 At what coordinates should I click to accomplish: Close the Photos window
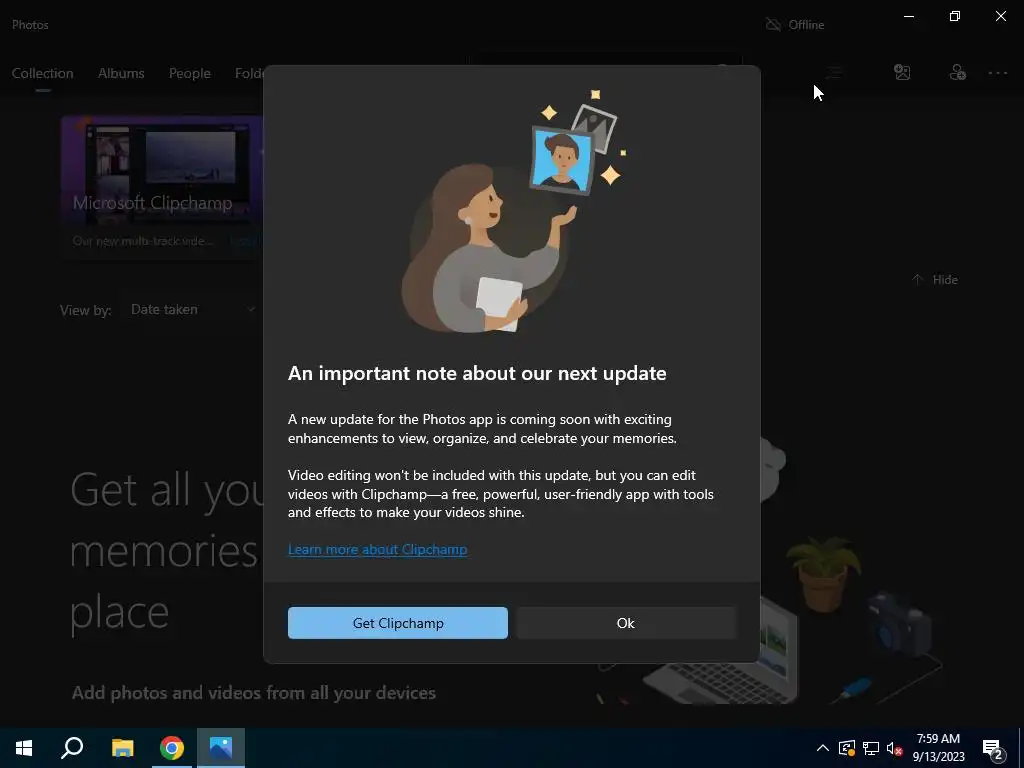pyautogui.click(x=1000, y=16)
